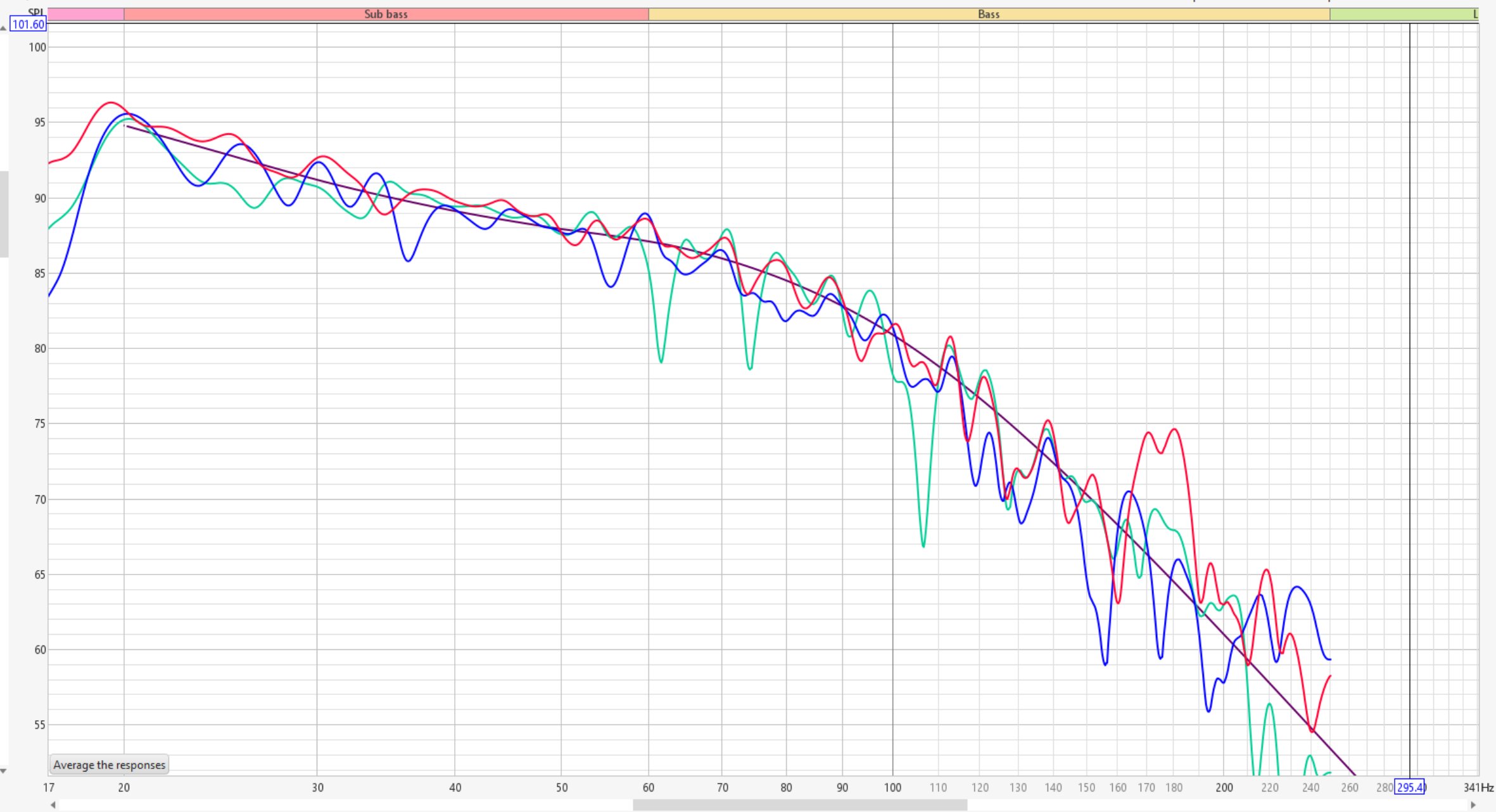
Task: Click the 17 Hz start-of-axis label
Action: (49, 788)
